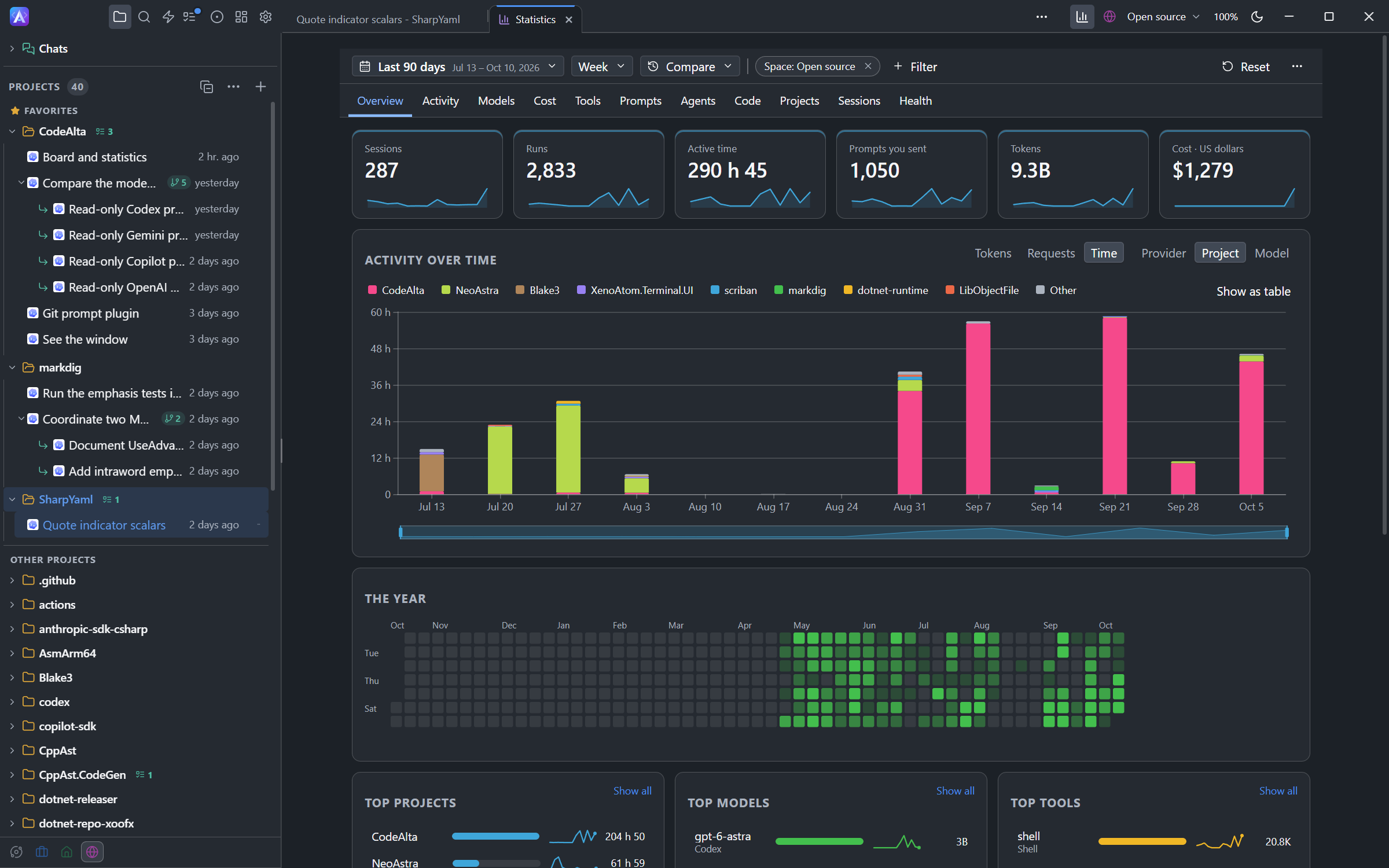
Task: Group activity chart by Model
Action: coord(1272,253)
